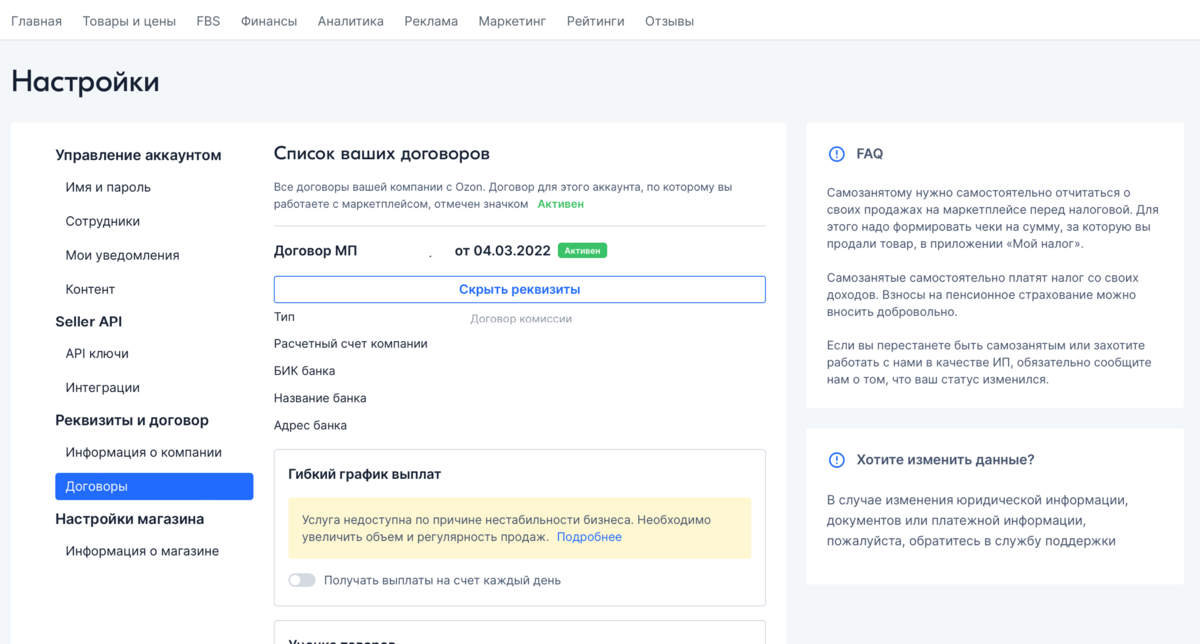Open «Информация о магазине»
The width and height of the screenshot is (1200, 644).
click(140, 550)
